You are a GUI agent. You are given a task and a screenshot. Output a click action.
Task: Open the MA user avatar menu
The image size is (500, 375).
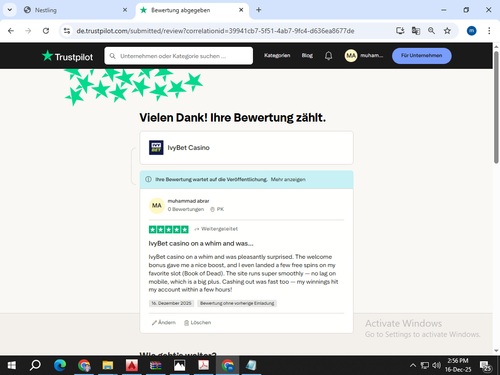(351, 56)
